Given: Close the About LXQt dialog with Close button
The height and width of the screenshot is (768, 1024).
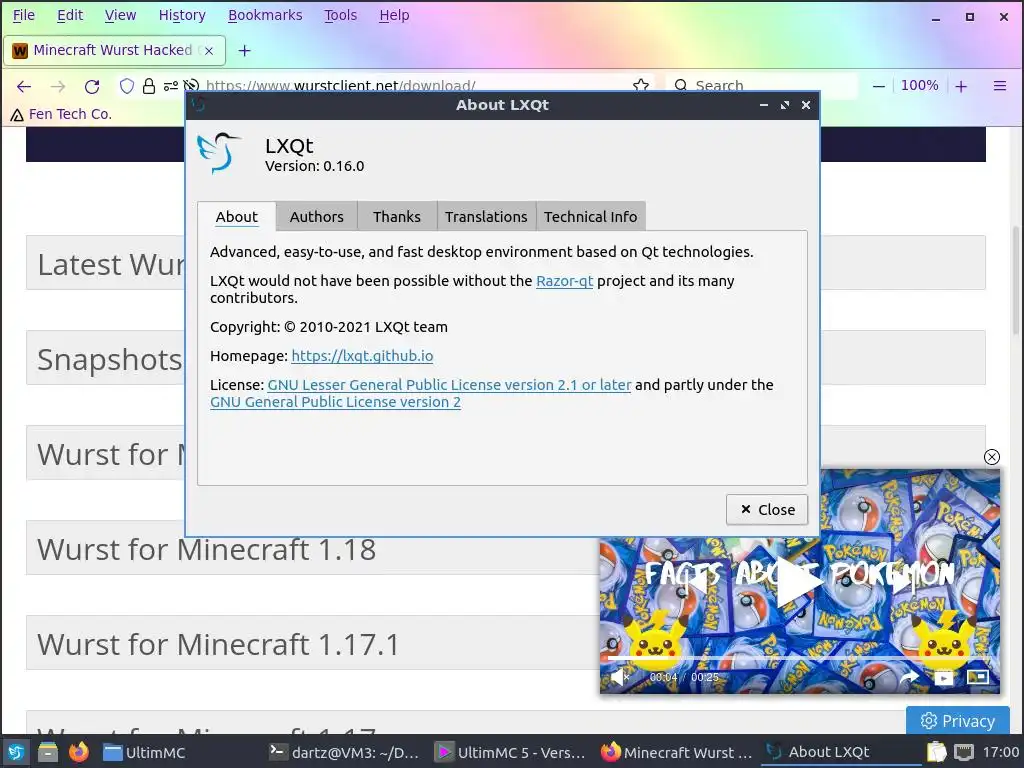Looking at the screenshot, I should [767, 509].
